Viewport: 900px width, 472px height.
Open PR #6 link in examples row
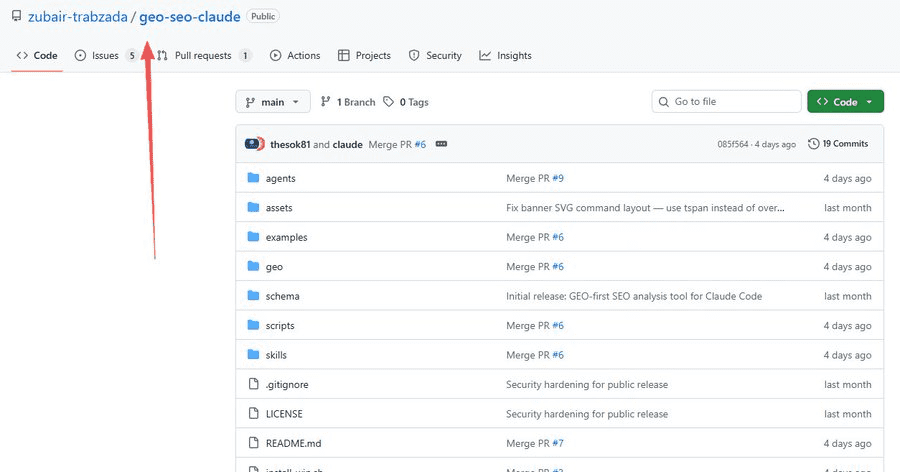(x=558, y=237)
